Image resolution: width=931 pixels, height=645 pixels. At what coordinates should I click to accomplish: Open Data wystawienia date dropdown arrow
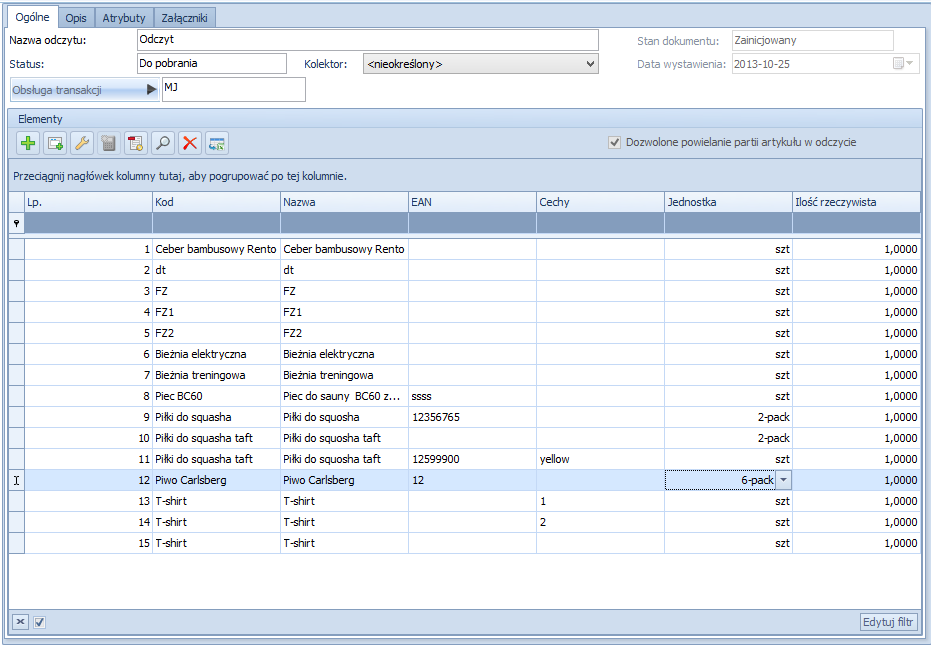click(910, 64)
